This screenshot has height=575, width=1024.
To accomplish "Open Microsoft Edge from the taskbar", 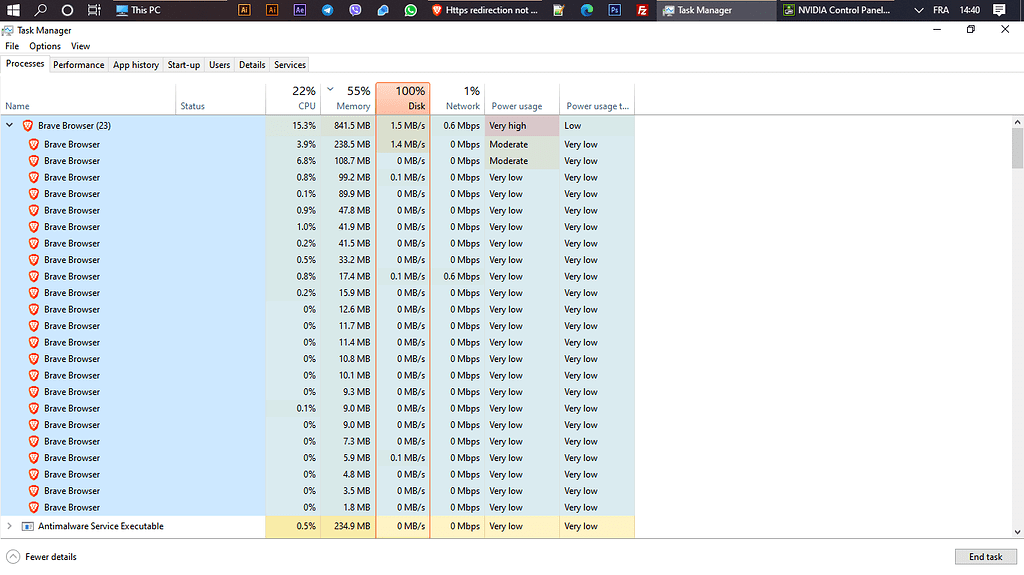I will [586, 10].
